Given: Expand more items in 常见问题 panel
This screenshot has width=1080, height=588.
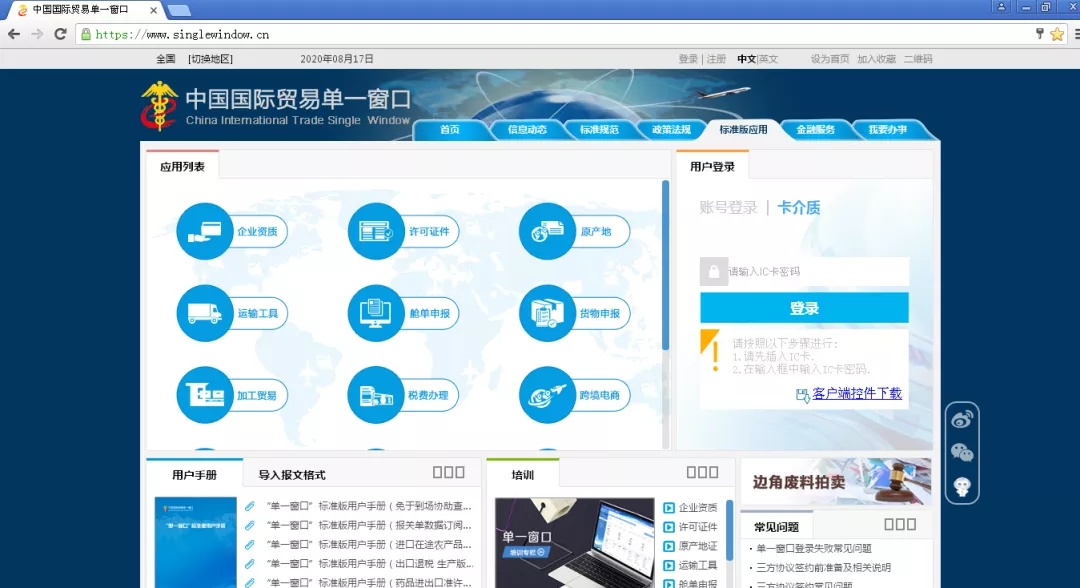Looking at the screenshot, I should click(x=900, y=524).
